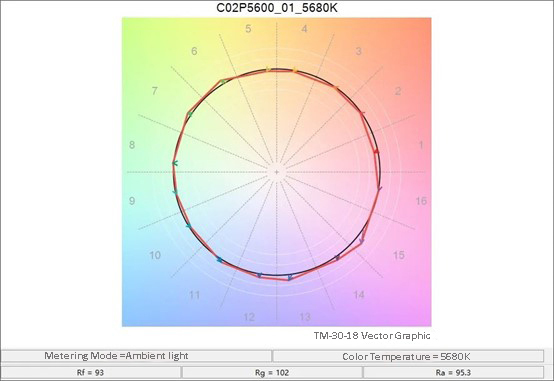554x381 pixels.
Task: Click hue bin label 8
Action: [132, 145]
